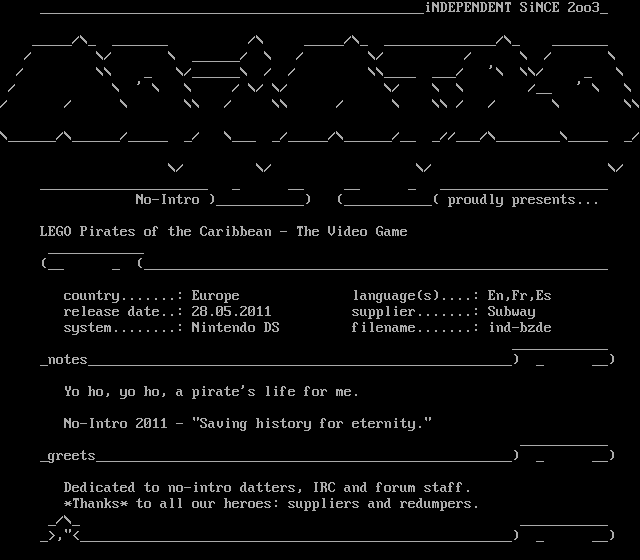640x560 pixels.
Task: Select the 'LEGO Pirates of the Caribbean - The Video Game' title
Action: click(x=223, y=231)
